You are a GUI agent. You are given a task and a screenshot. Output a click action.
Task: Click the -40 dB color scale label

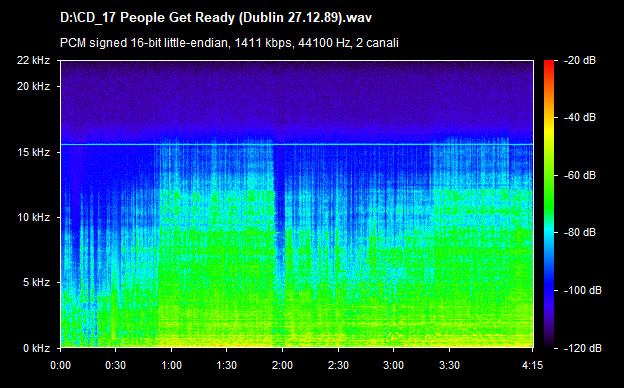pos(581,118)
